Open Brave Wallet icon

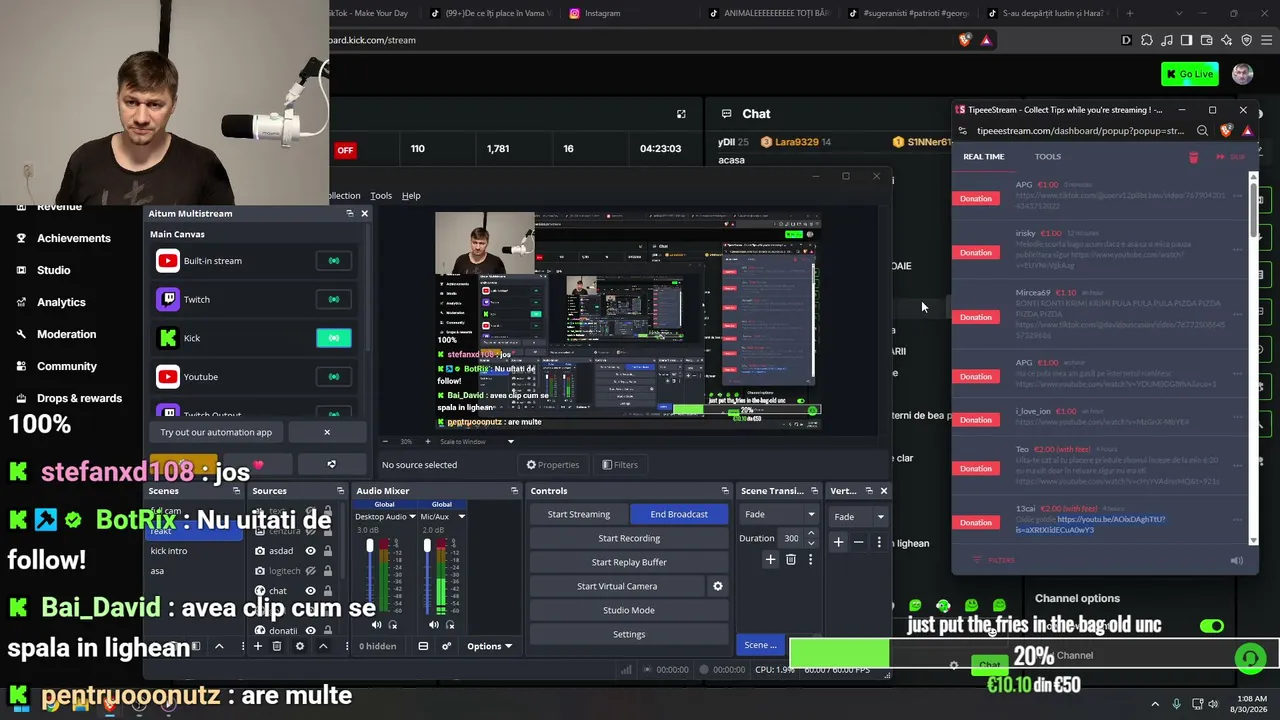[1206, 40]
